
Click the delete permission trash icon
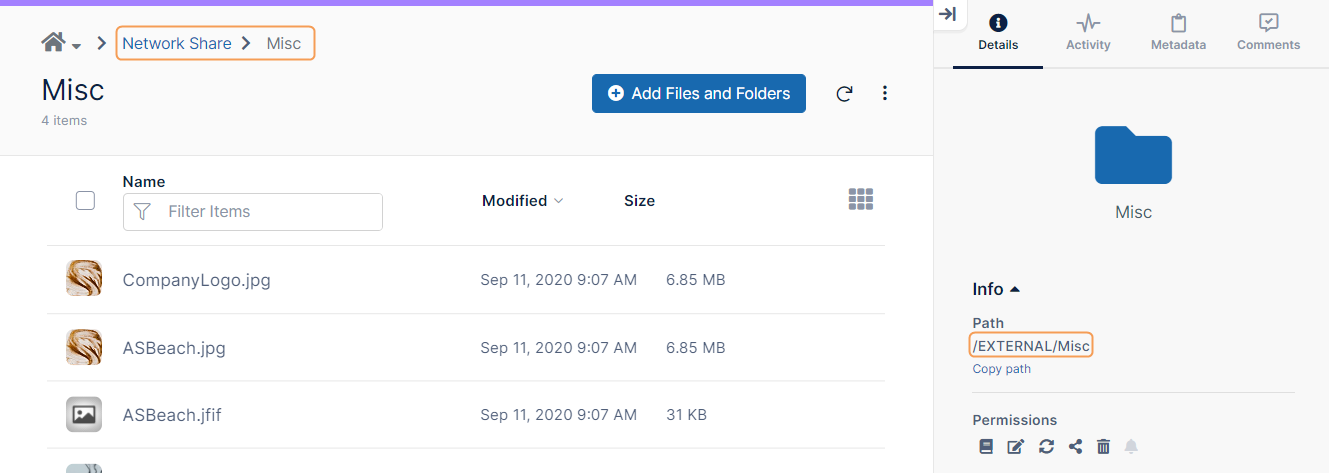pos(1103,447)
